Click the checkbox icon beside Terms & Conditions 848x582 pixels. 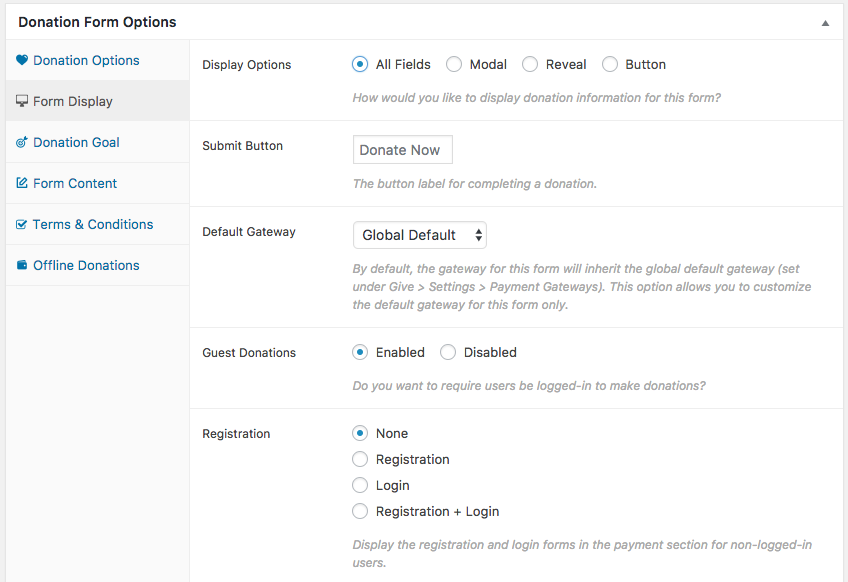point(22,224)
